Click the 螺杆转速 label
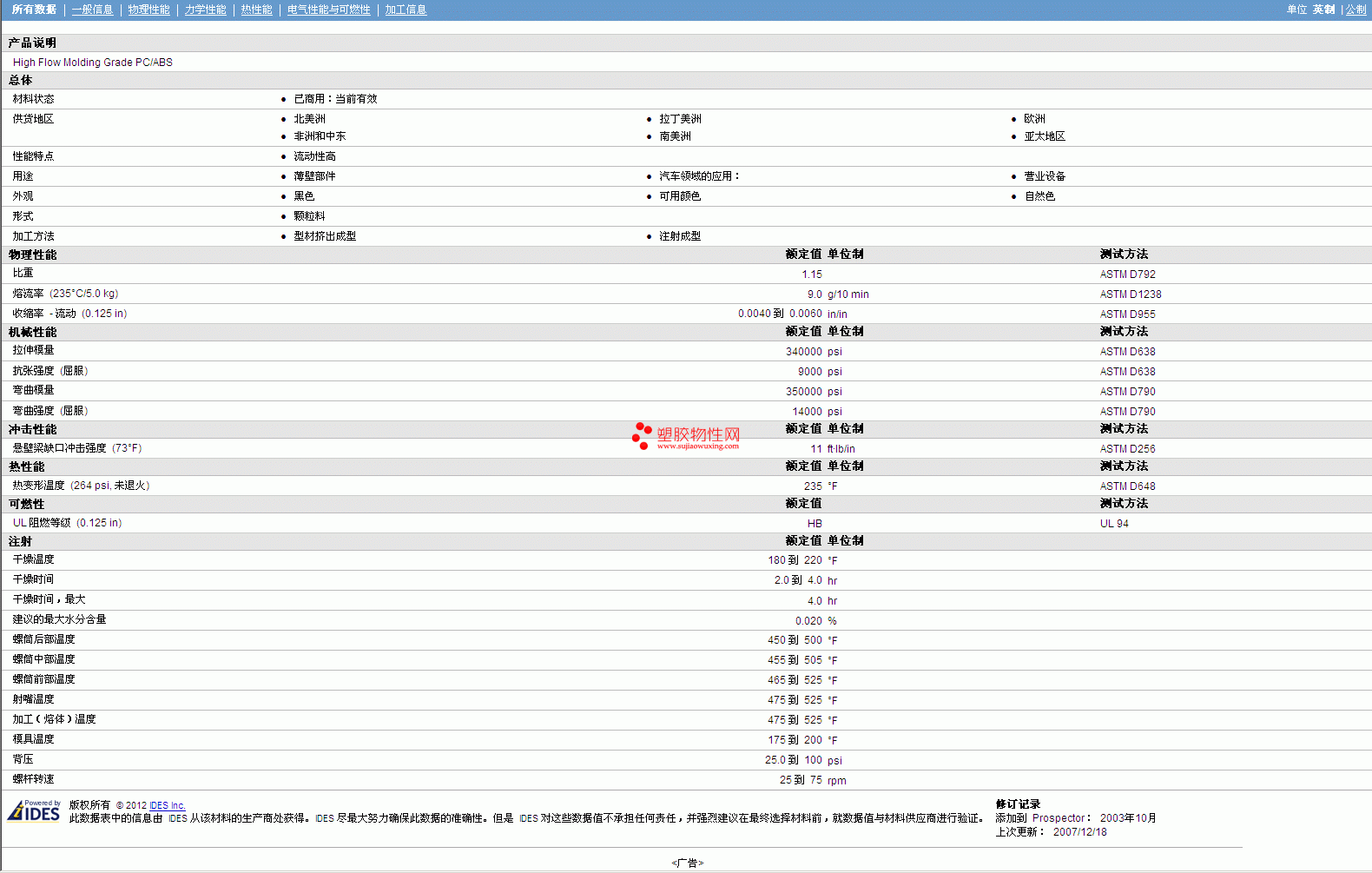 pyautogui.click(x=33, y=779)
